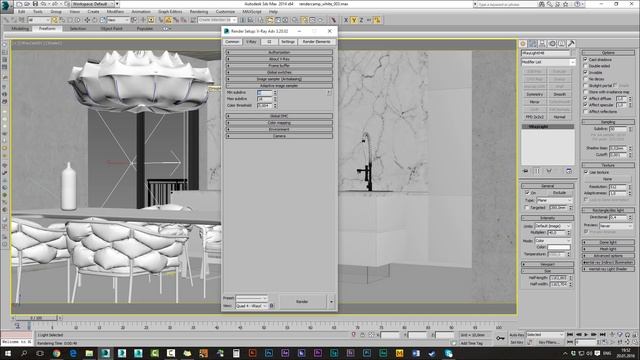Switch to the Settings tab in Render Setup

(288, 42)
